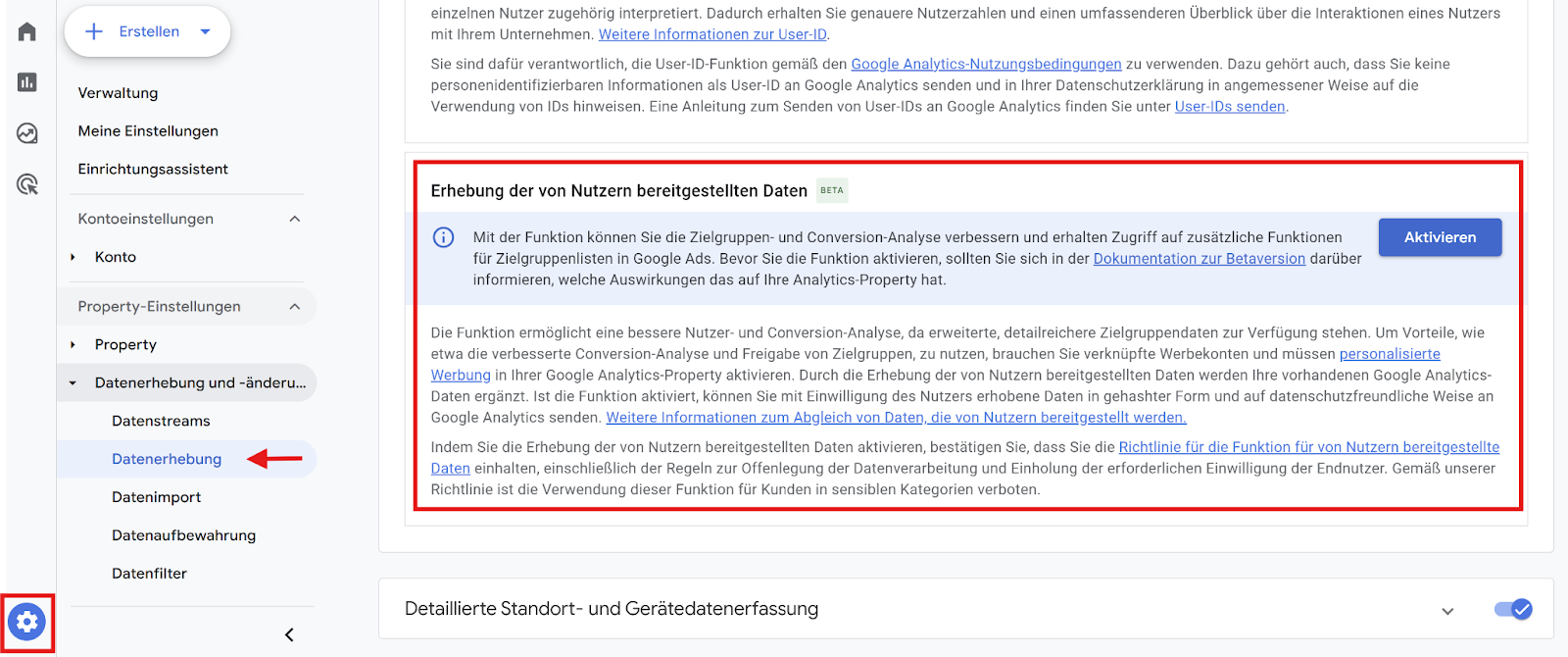Open Weitere Informationen zum Abgleich von Daten link

(x=896, y=418)
